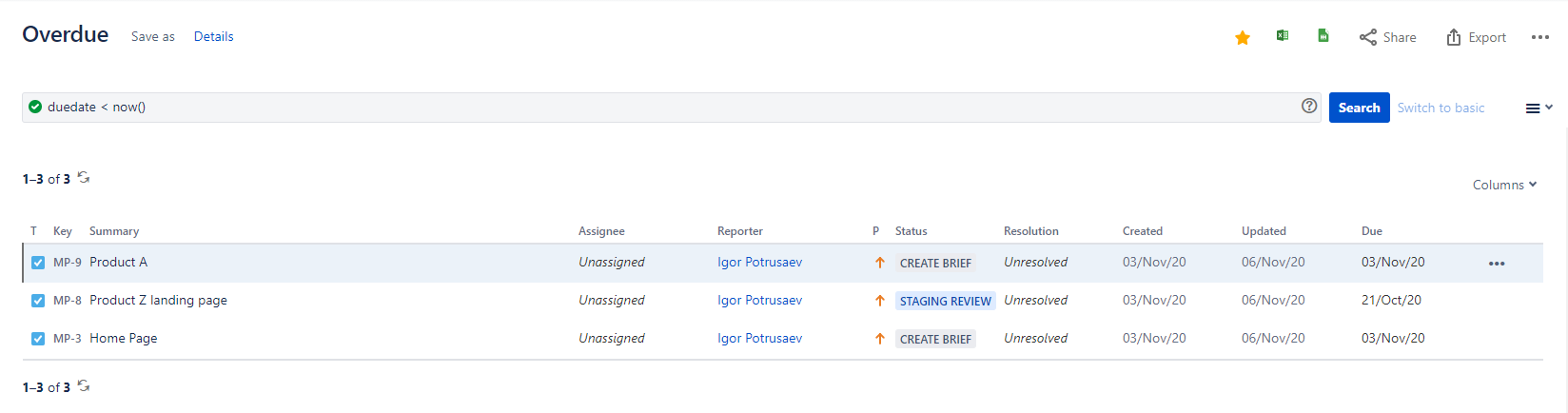Open the MP-9 row actions ellipsis menu

(1497, 264)
